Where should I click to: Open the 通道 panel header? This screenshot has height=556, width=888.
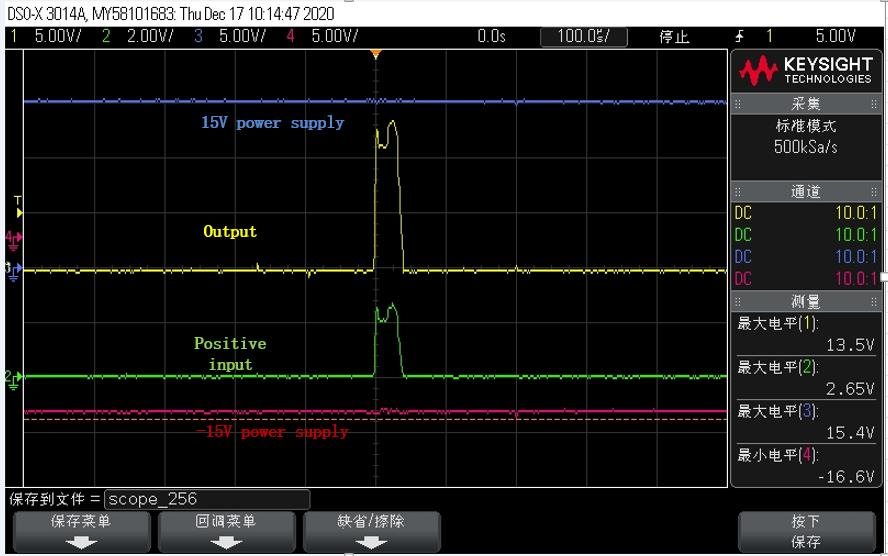tap(806, 191)
